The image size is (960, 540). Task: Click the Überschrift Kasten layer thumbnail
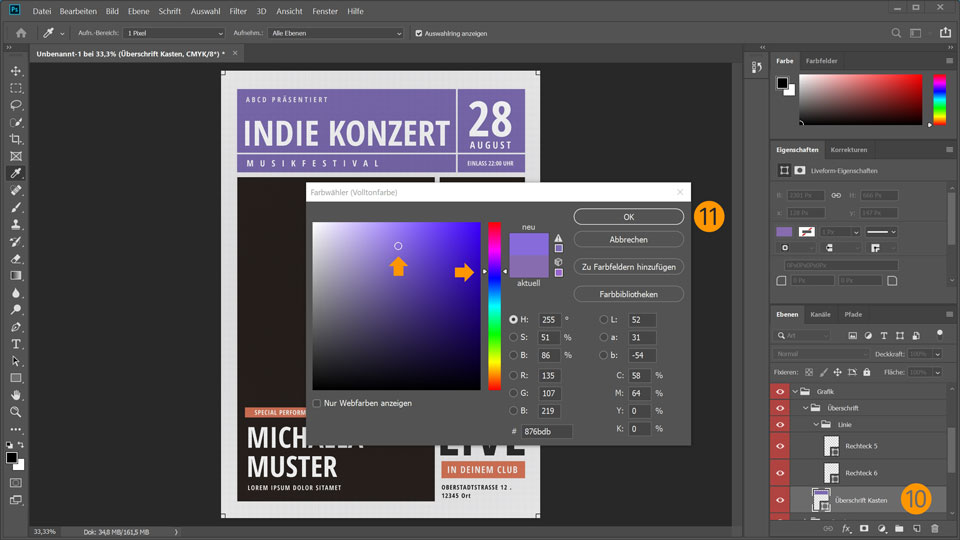820,500
